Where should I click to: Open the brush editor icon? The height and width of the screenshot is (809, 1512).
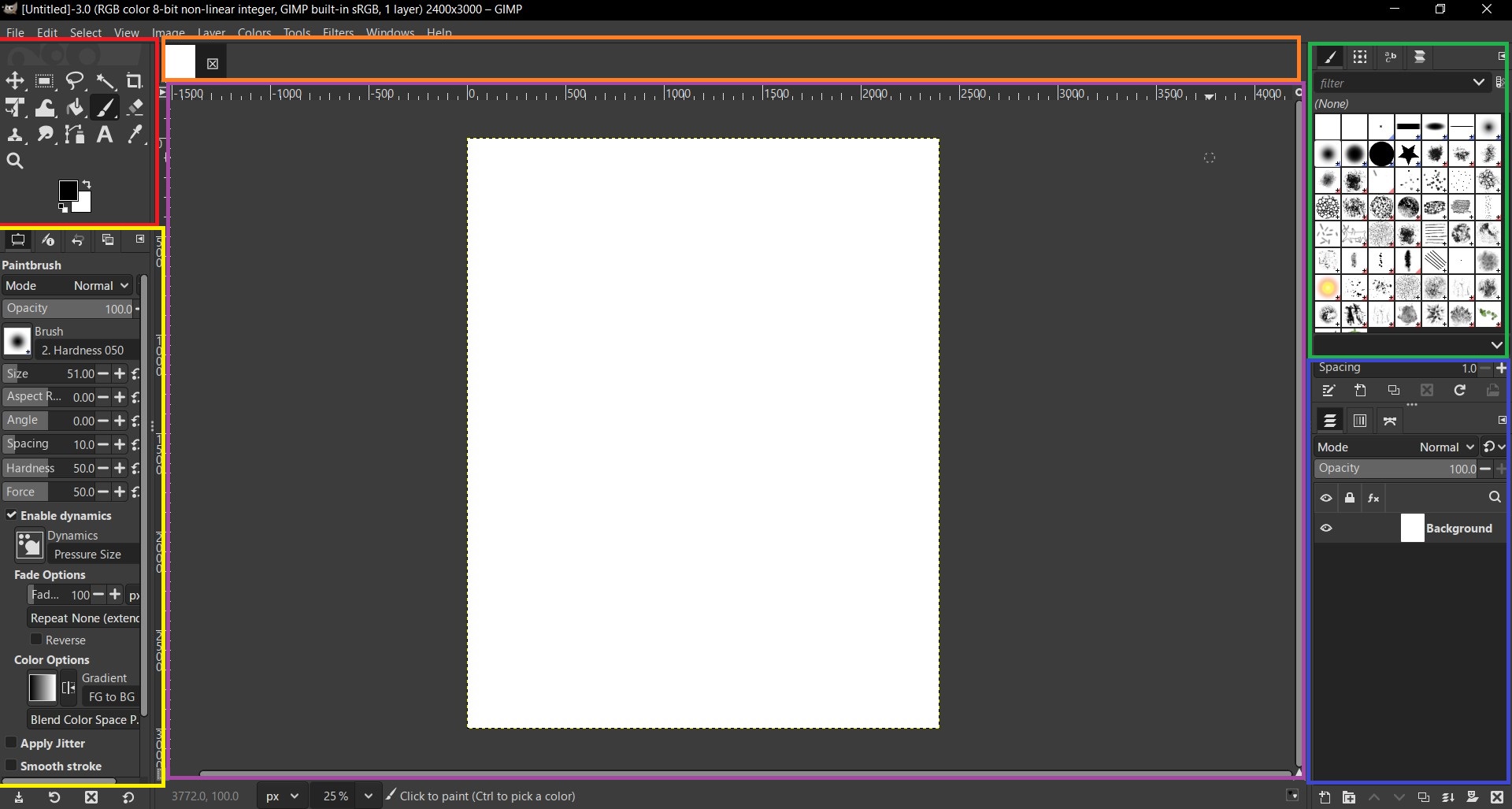pos(1329,391)
